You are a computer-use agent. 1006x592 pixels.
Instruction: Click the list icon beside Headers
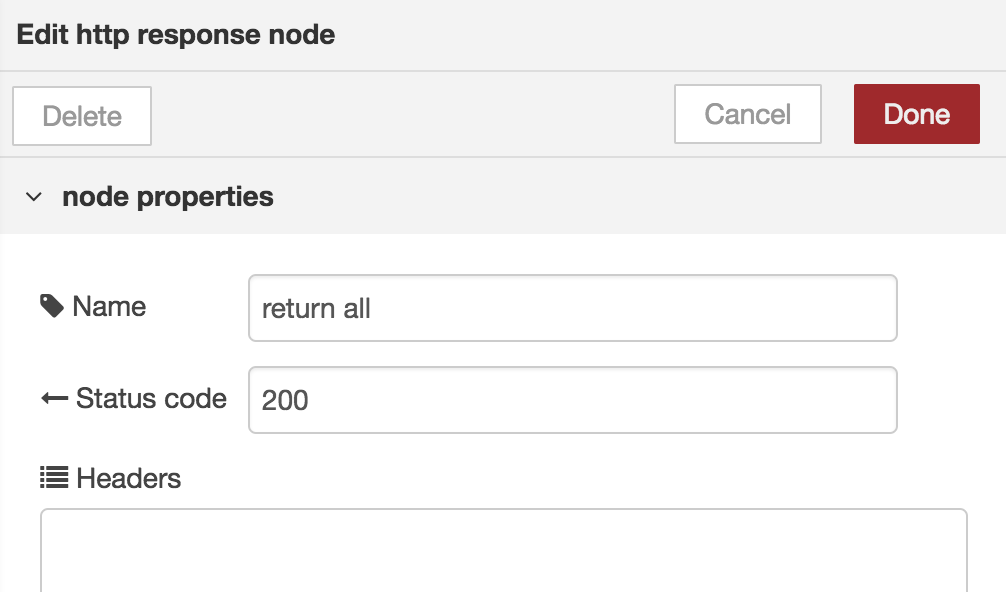pos(54,478)
